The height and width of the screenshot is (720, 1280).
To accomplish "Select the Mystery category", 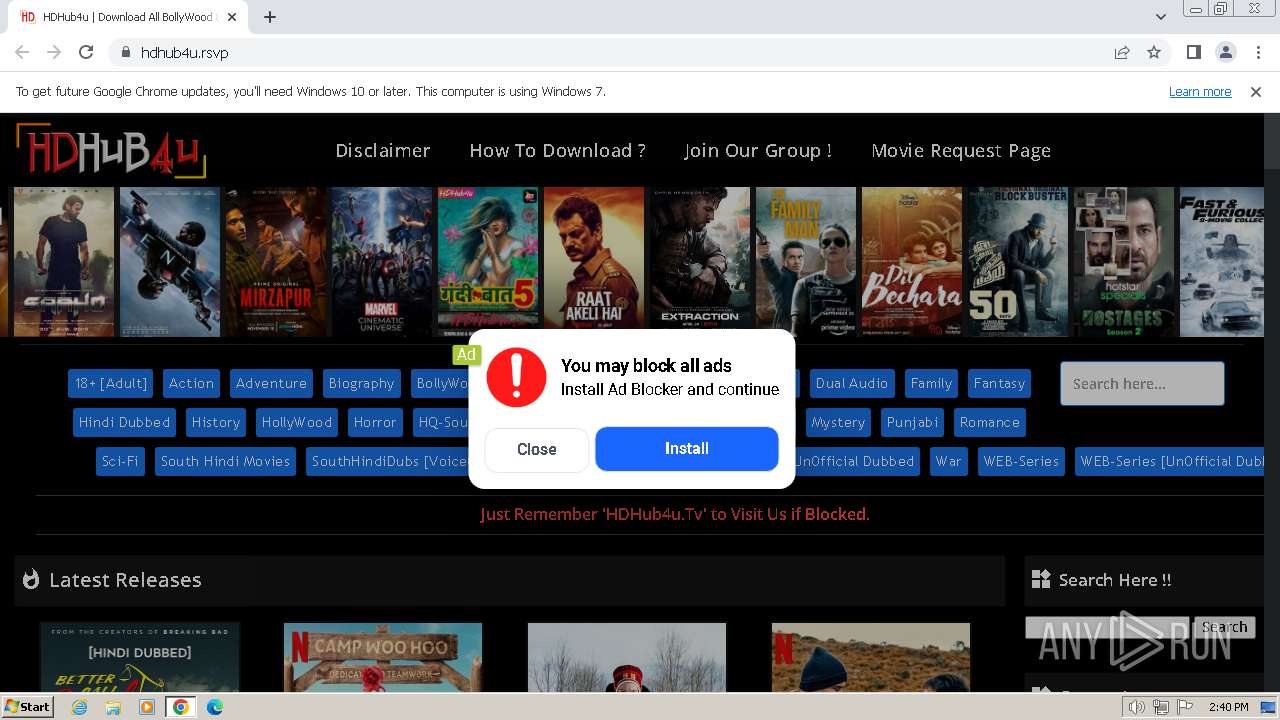I will (x=838, y=422).
